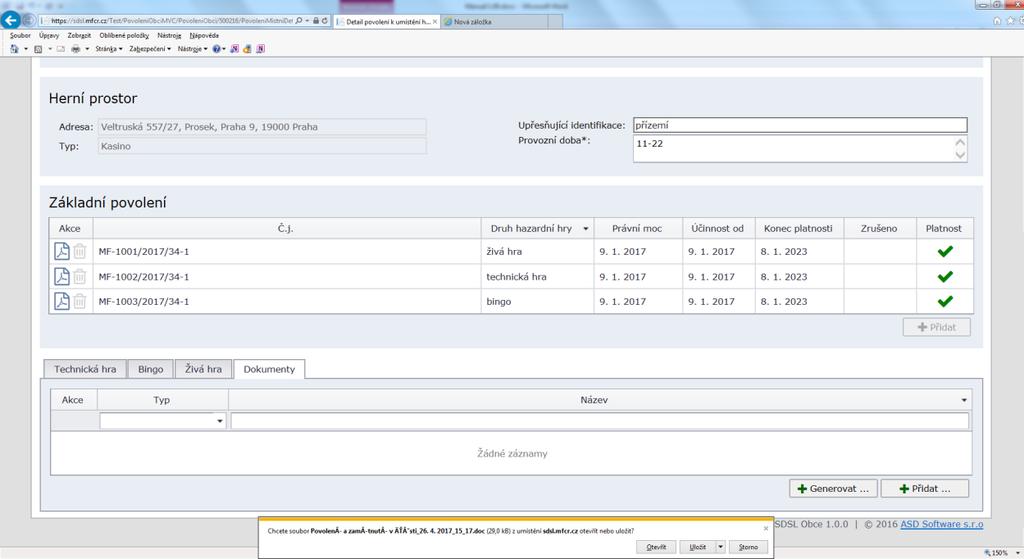This screenshot has width=1024, height=559.
Task: Switch to the Bingo tab
Action: click(x=150, y=369)
